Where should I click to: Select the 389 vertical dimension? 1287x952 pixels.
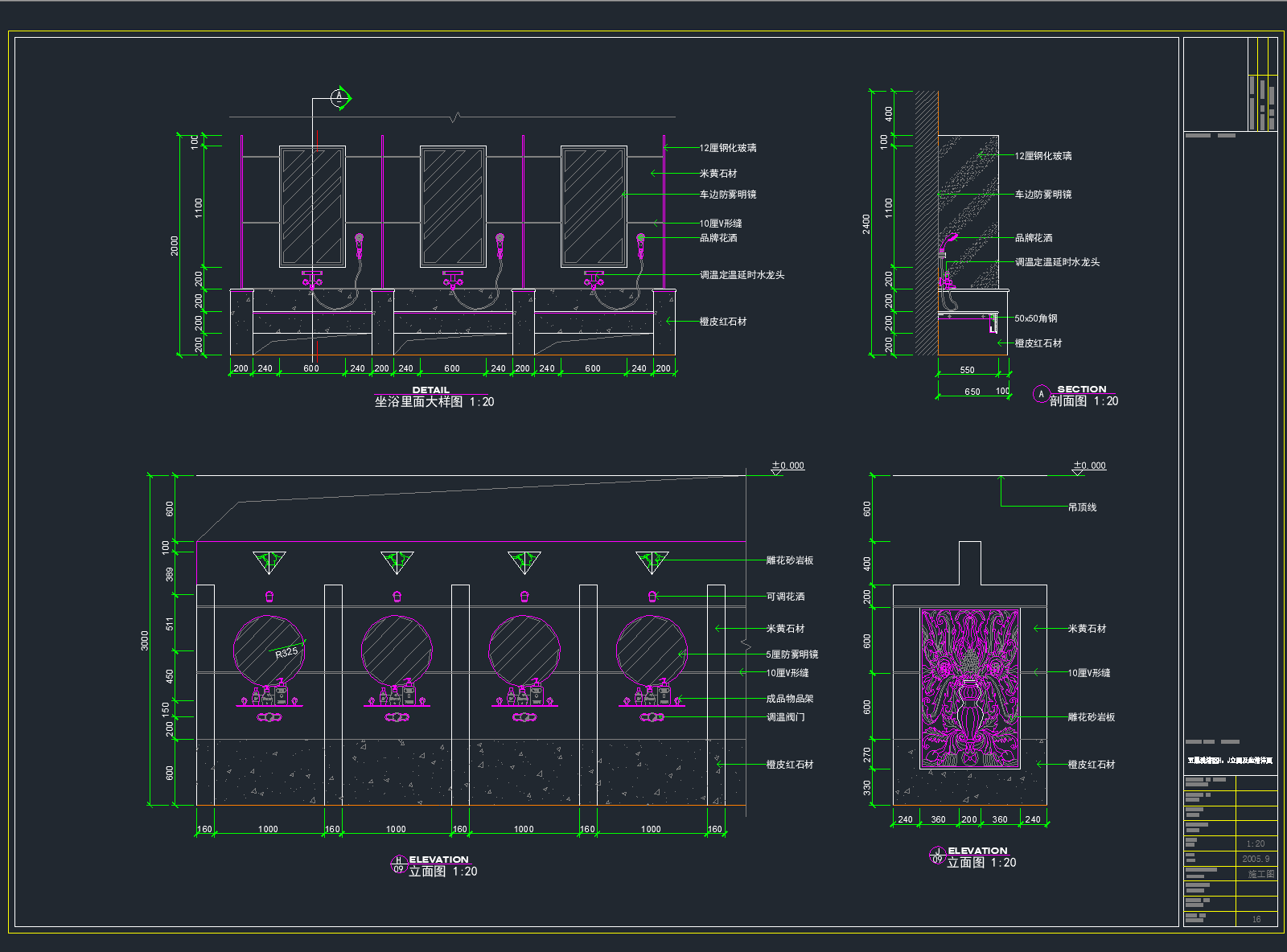(x=170, y=574)
